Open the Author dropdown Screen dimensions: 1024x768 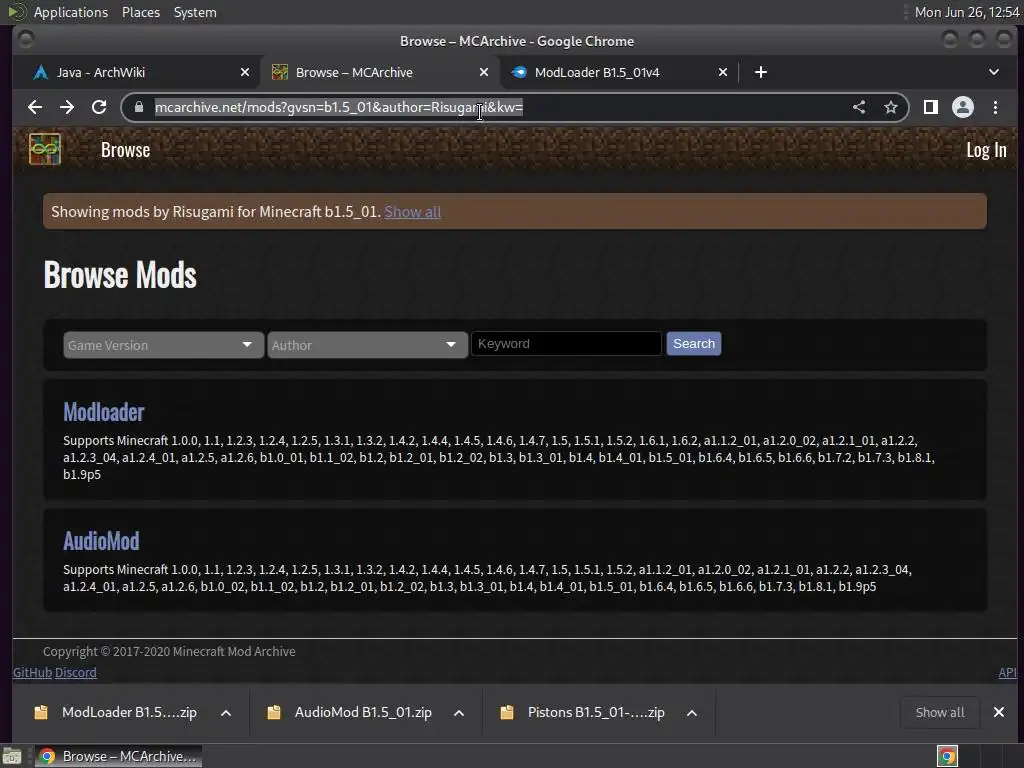click(x=367, y=345)
